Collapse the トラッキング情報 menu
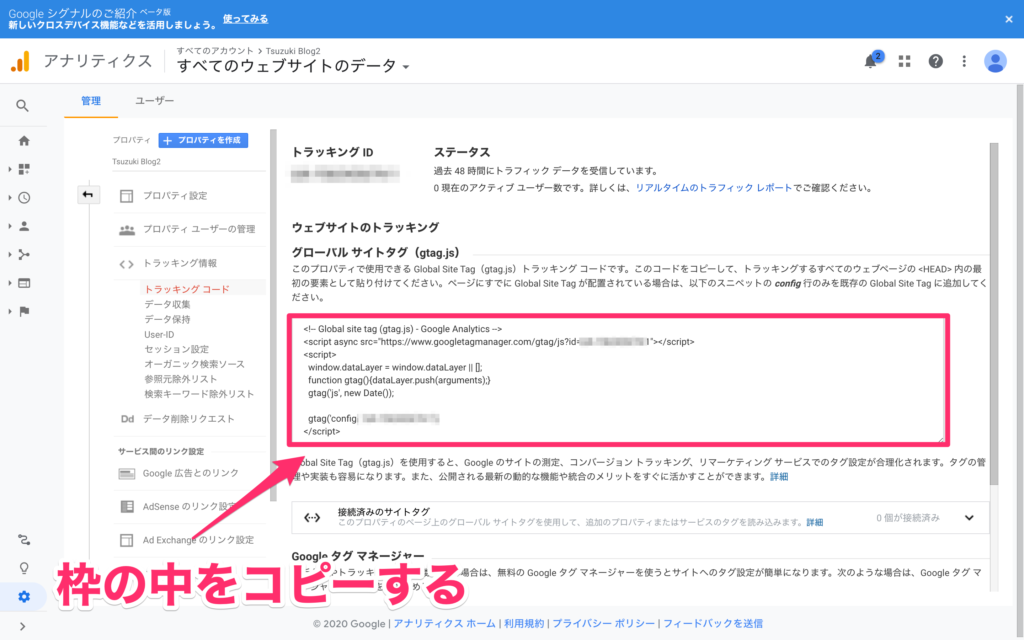This screenshot has height=640, width=1024. (x=180, y=263)
